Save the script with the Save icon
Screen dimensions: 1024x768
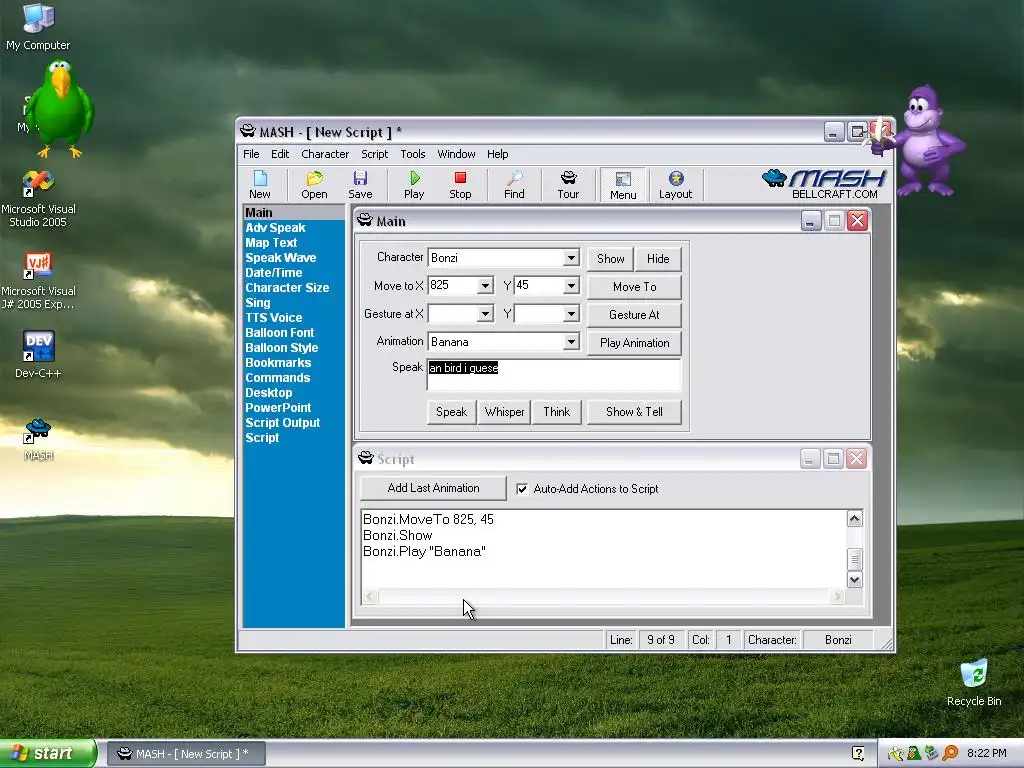[360, 184]
